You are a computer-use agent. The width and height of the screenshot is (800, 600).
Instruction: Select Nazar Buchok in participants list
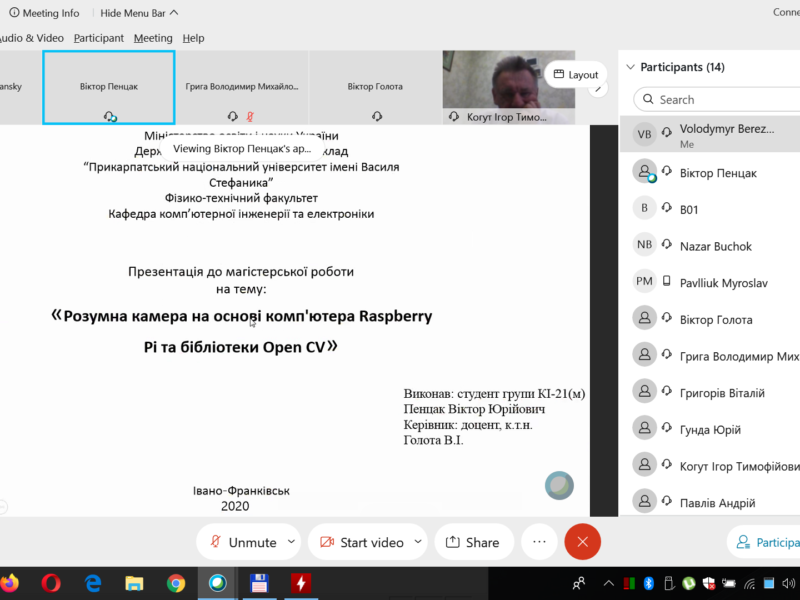pos(715,246)
